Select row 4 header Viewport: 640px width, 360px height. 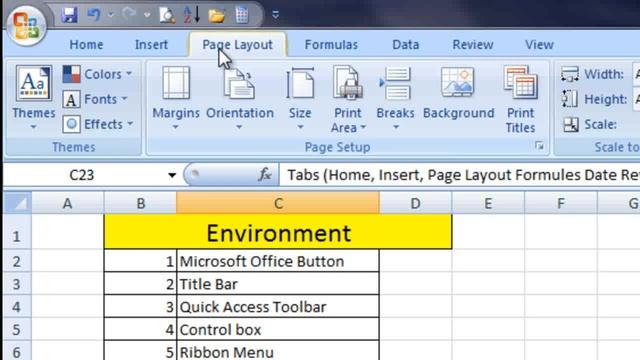(x=17, y=307)
